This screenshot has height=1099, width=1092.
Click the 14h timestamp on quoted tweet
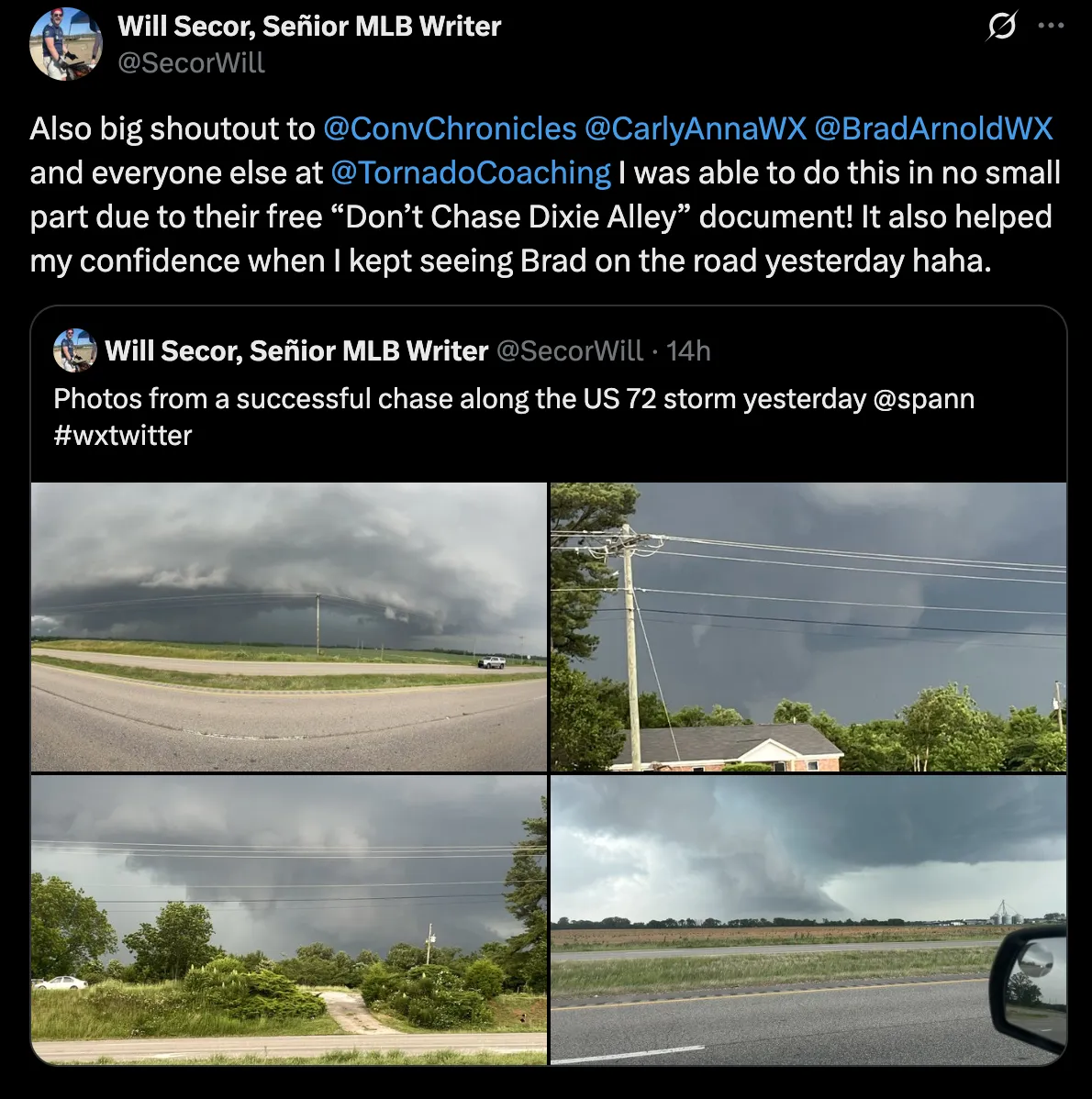point(688,350)
